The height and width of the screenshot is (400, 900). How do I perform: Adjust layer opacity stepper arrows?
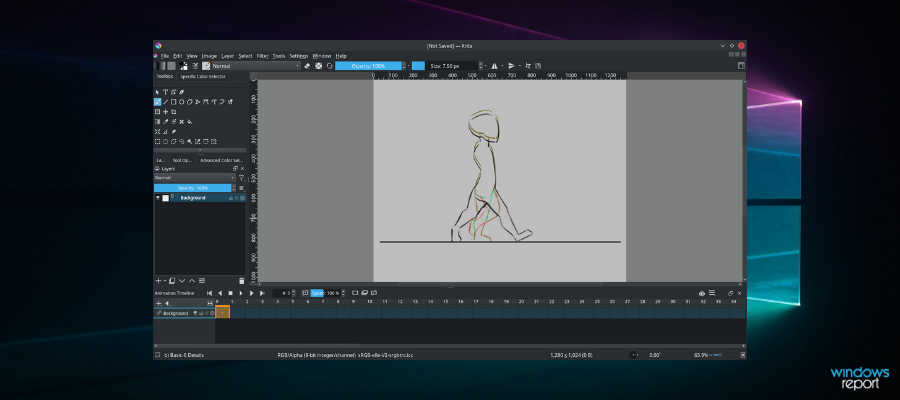[x=234, y=188]
